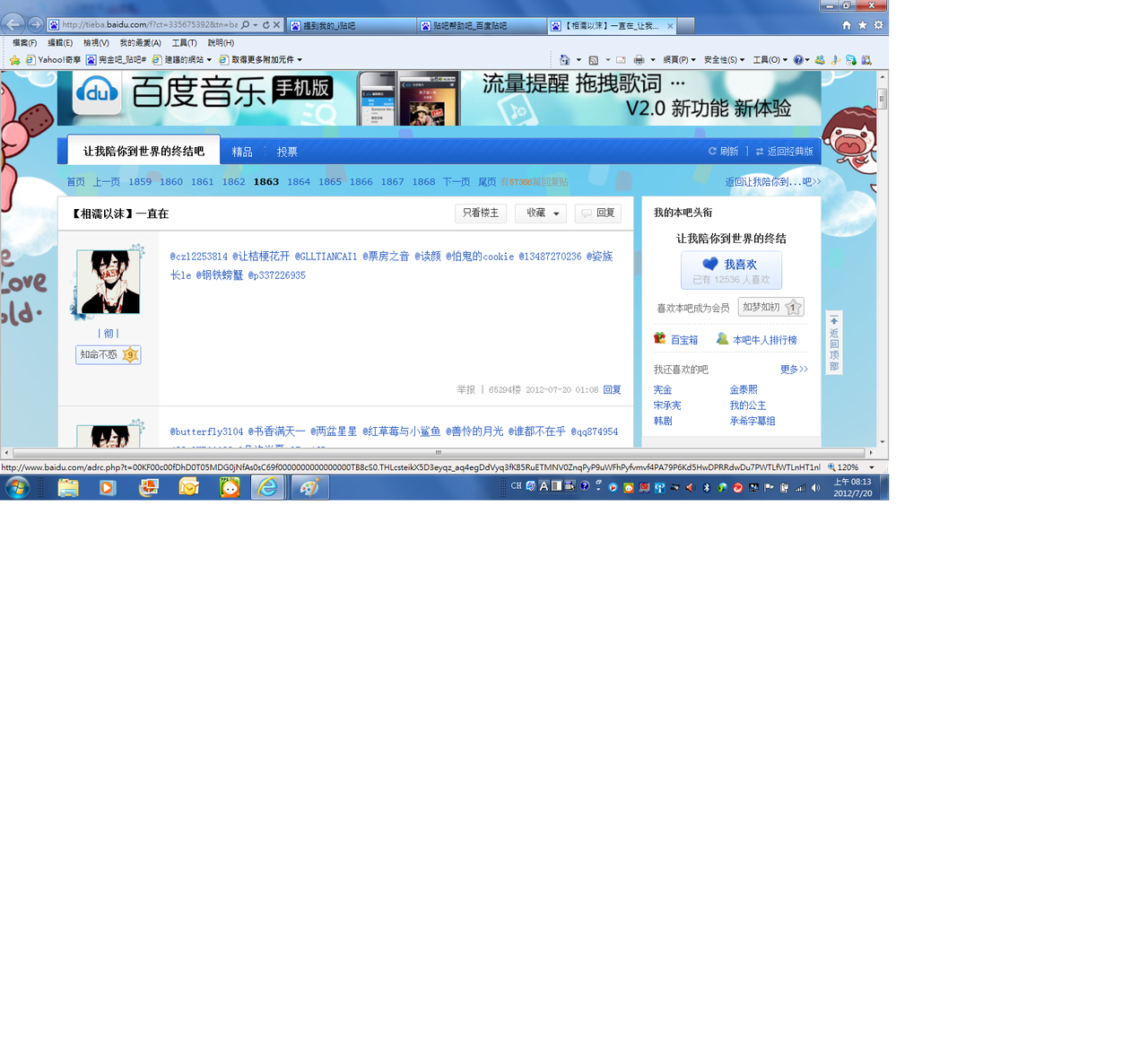Click the RSS feeds icon in the command bar

(x=594, y=60)
